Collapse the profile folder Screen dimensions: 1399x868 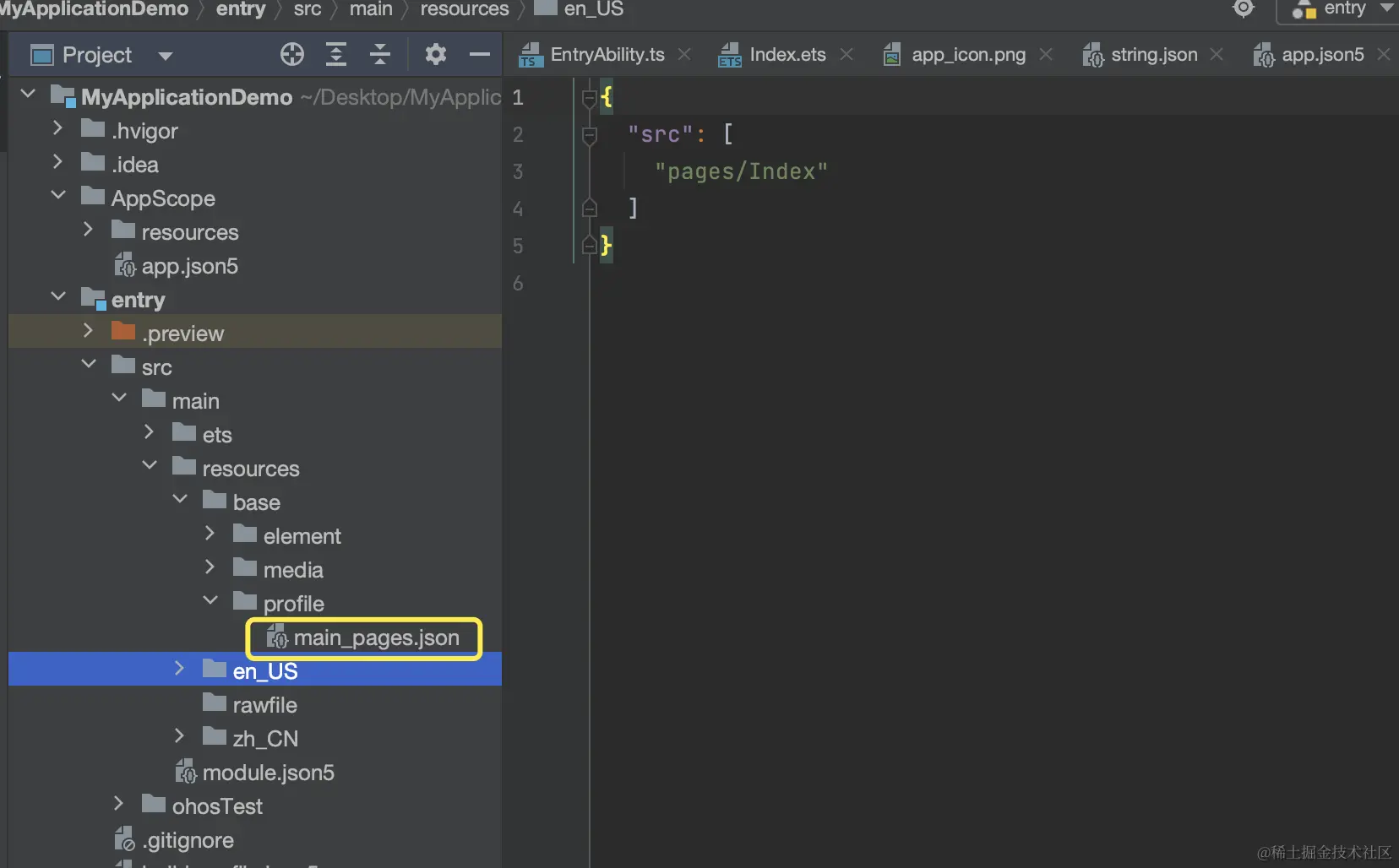click(210, 600)
